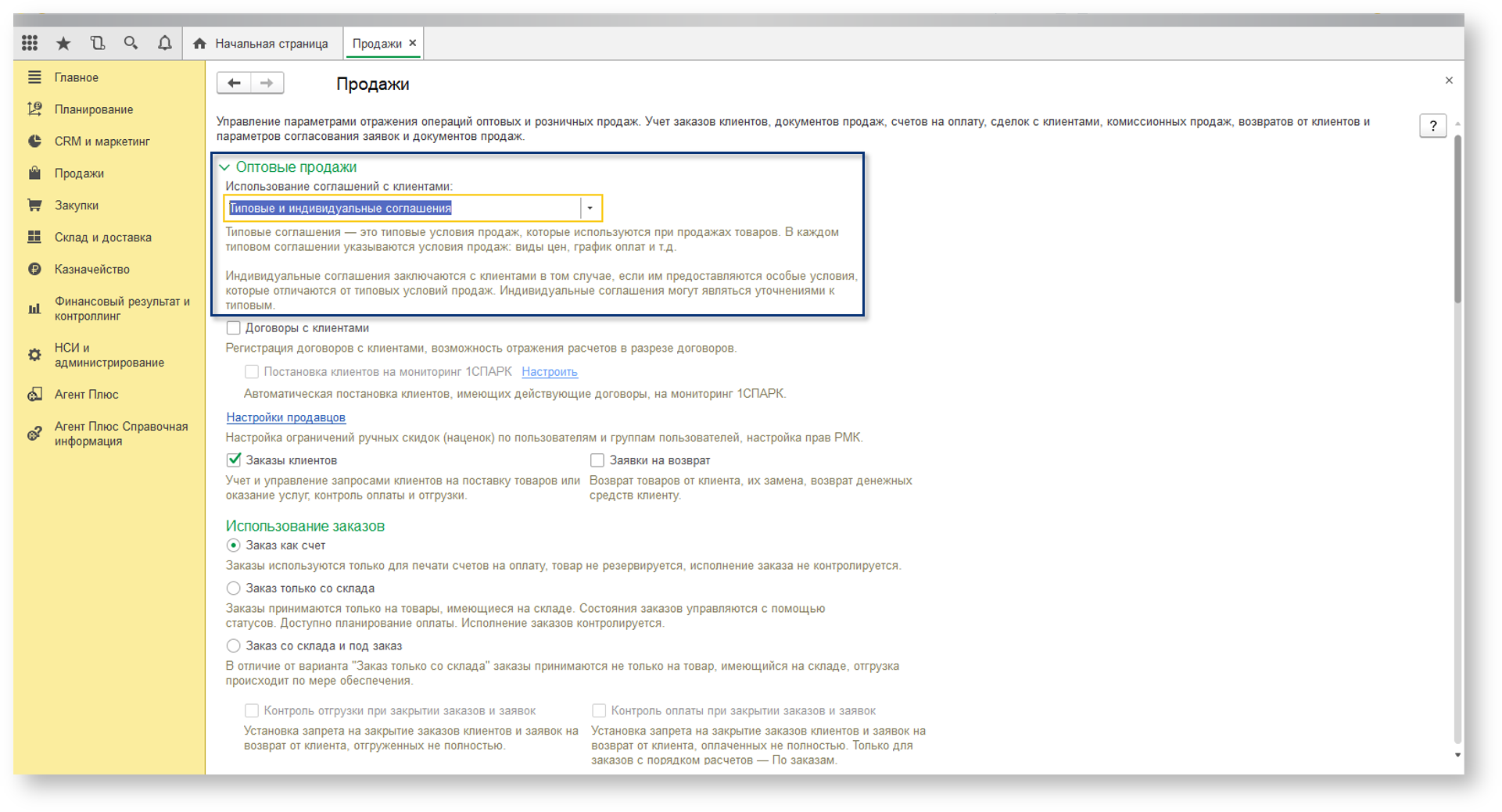Open Favorites star icon
The width and height of the screenshot is (1502, 812).
point(63,43)
